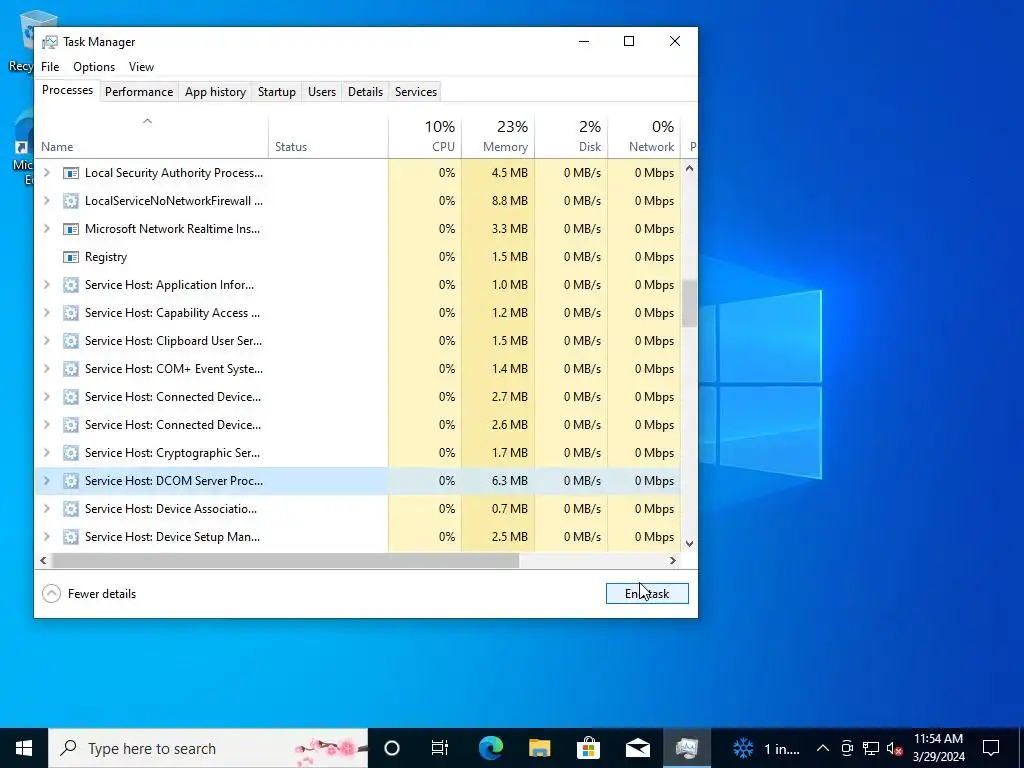This screenshot has width=1024, height=768.
Task: Click the muted volume tray icon
Action: coord(895,748)
